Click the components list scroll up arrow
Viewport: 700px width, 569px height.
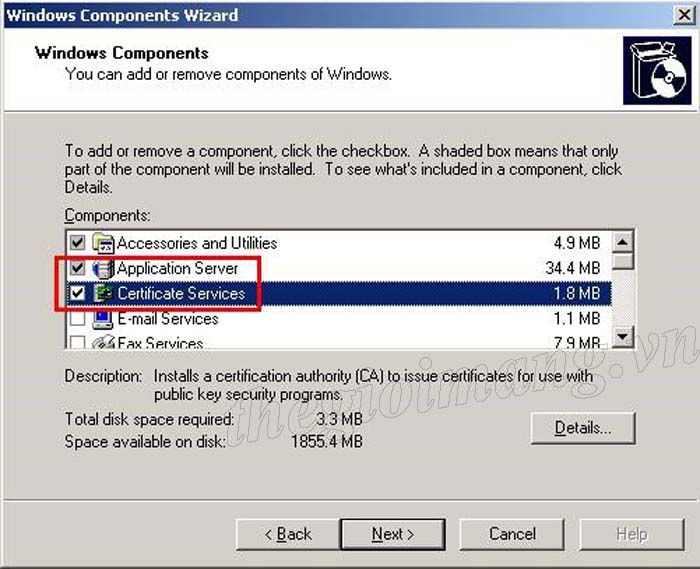coord(623,242)
